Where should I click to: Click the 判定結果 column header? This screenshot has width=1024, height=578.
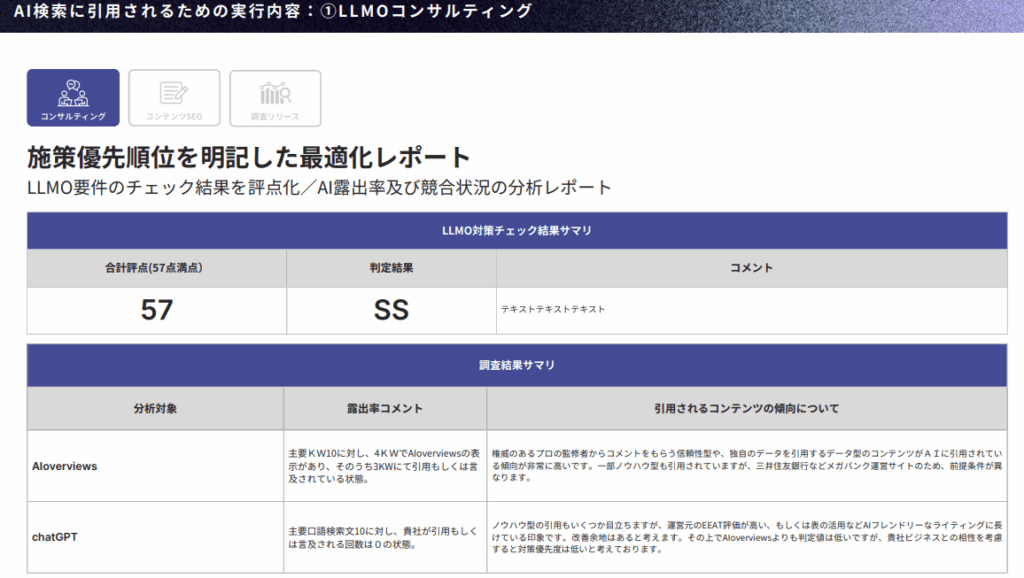[x=391, y=268]
